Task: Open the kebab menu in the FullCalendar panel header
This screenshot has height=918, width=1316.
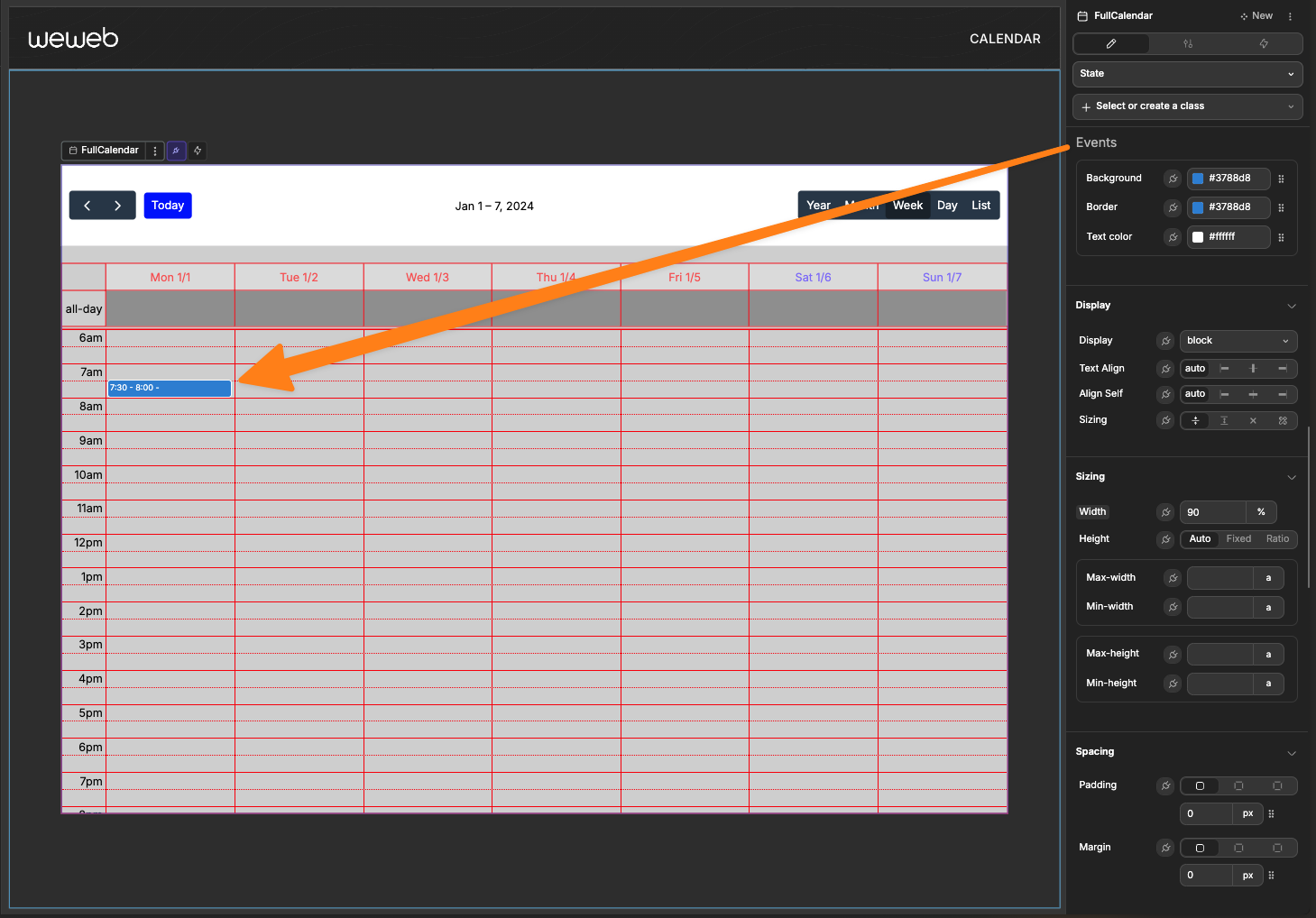Action: (1290, 16)
